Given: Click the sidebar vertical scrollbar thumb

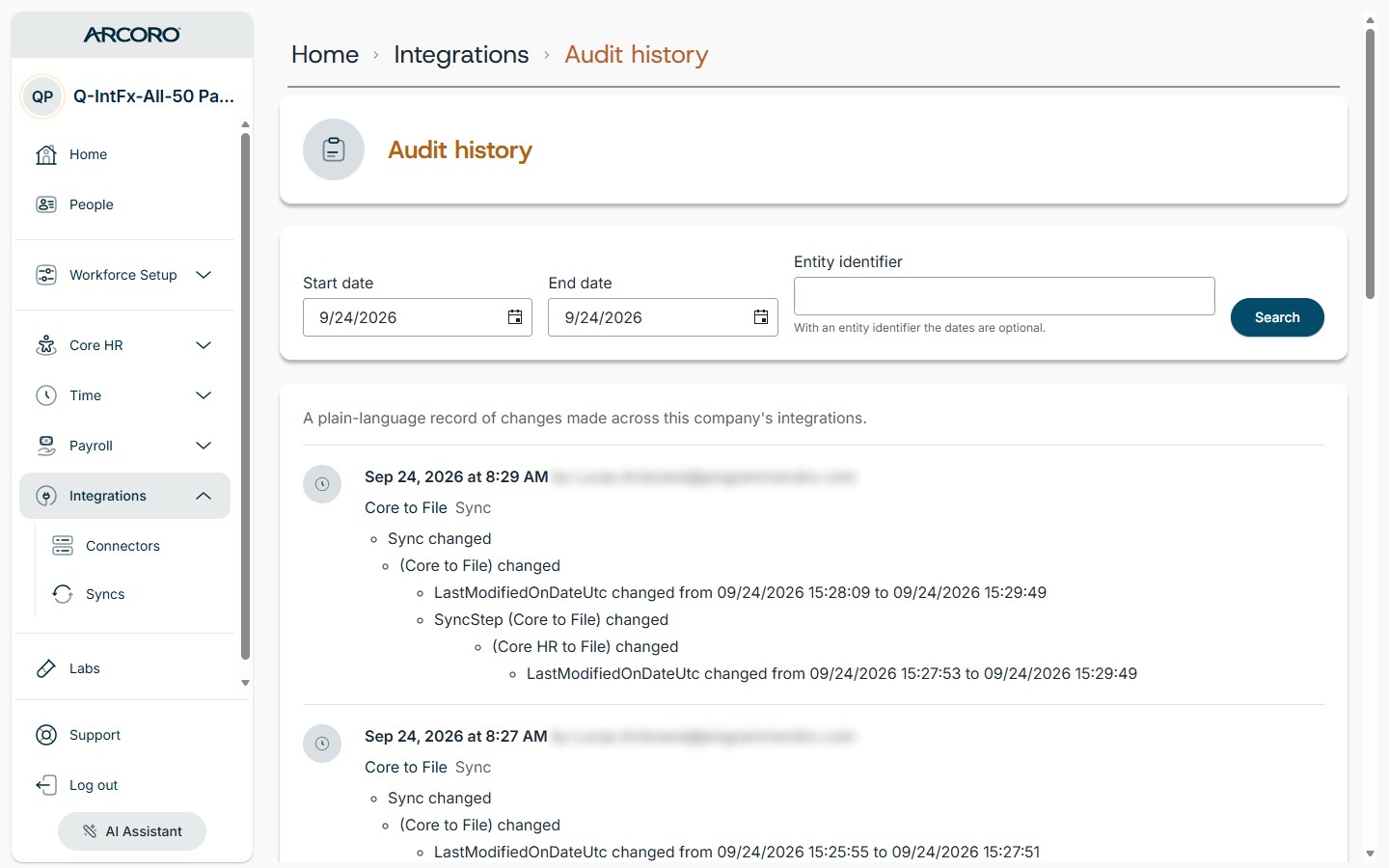Looking at the screenshot, I should tap(245, 395).
